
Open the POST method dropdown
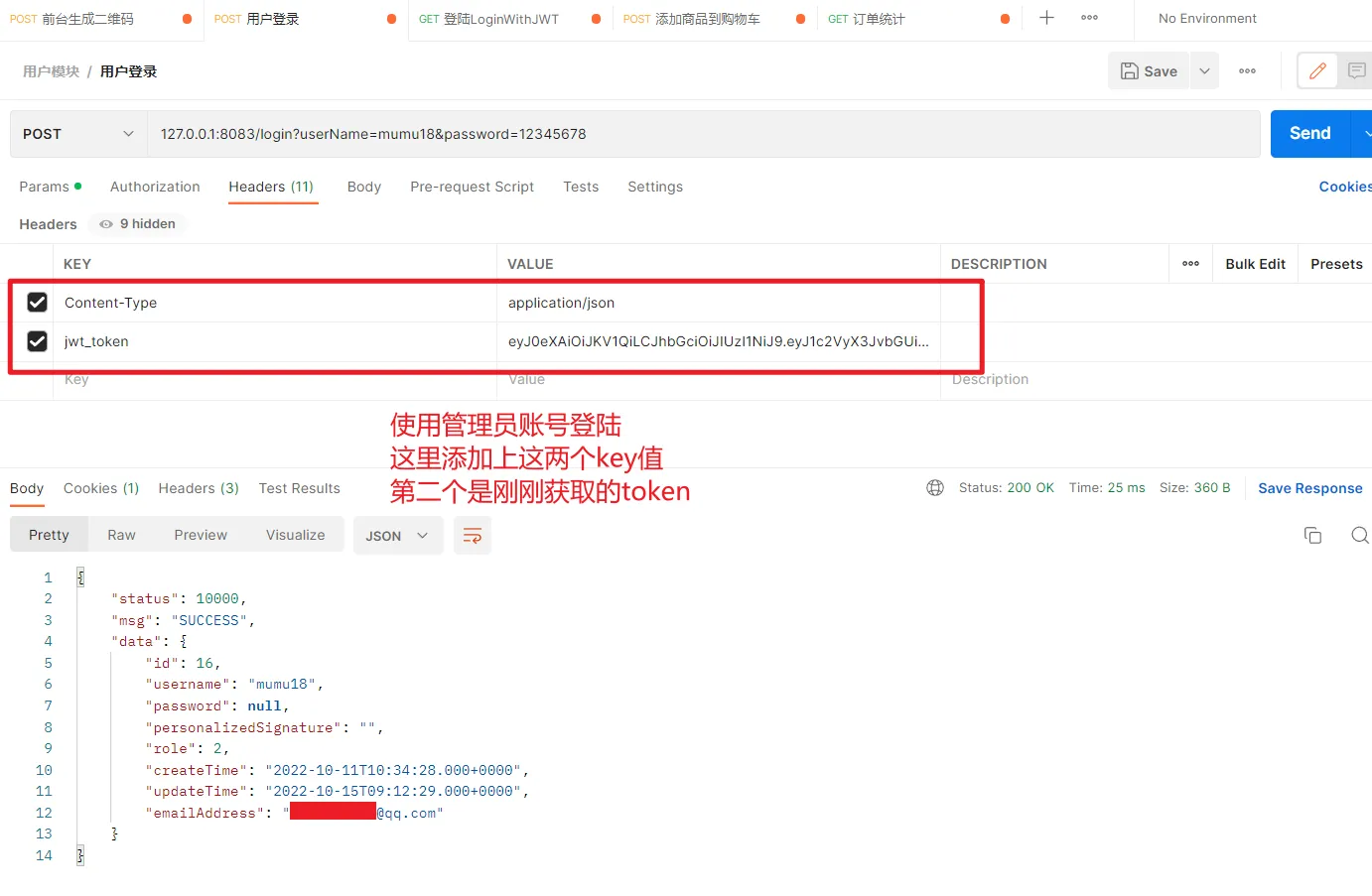pyautogui.click(x=78, y=134)
